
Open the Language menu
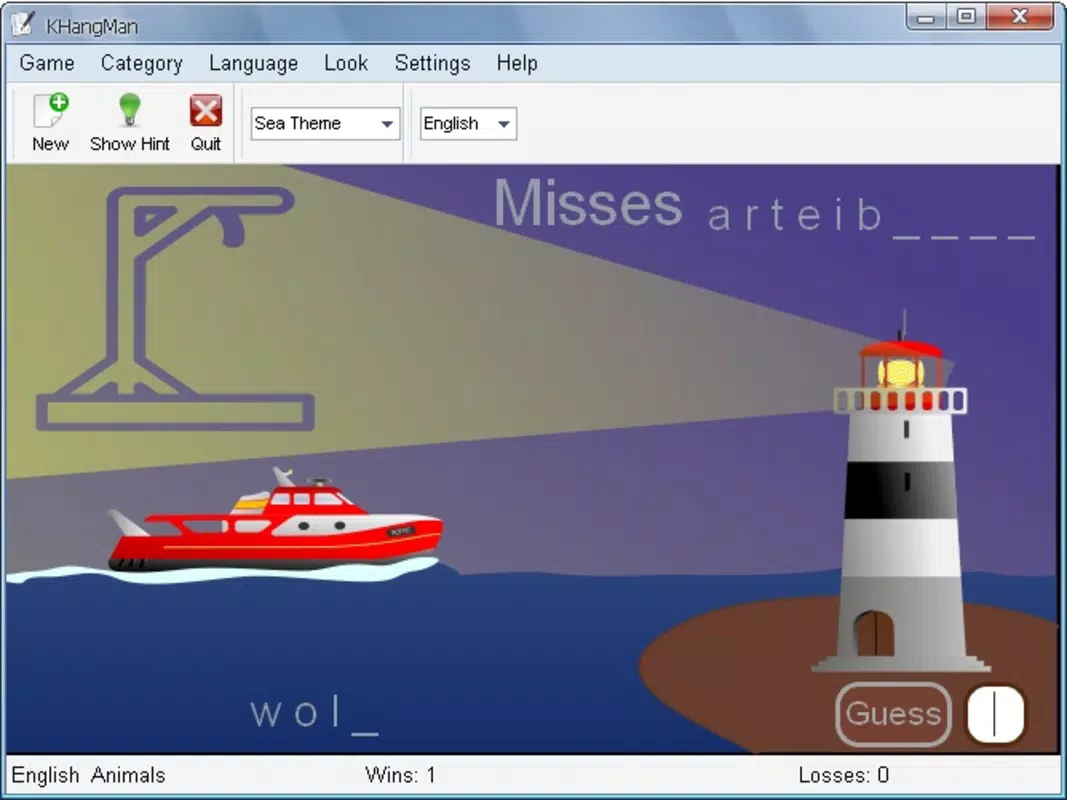253,63
